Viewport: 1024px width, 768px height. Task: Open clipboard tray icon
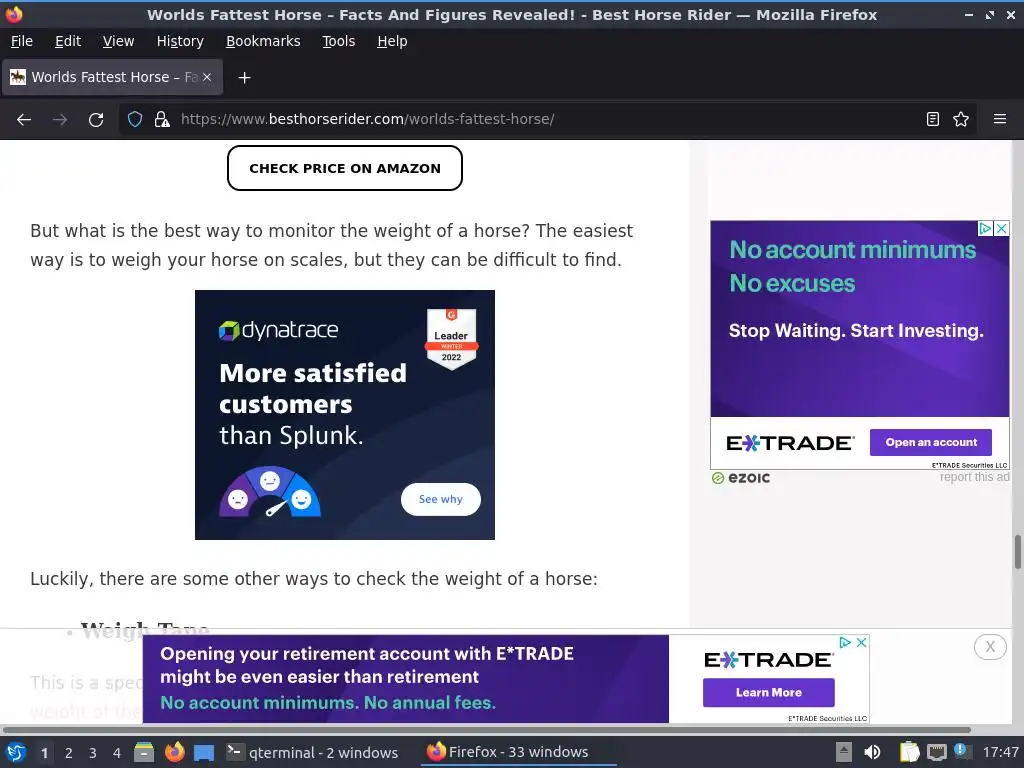909,752
